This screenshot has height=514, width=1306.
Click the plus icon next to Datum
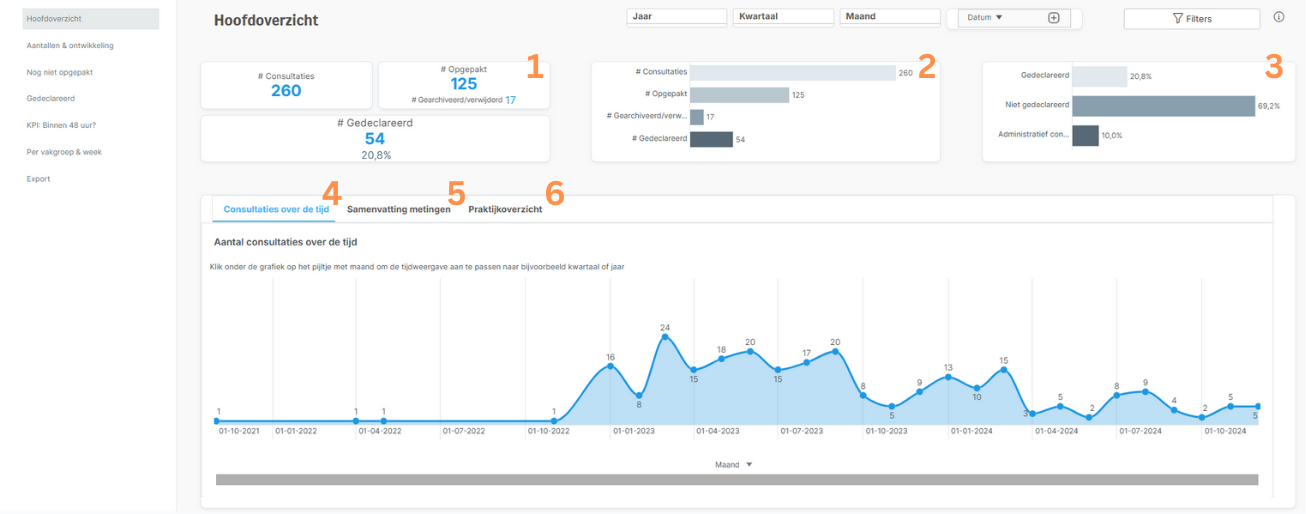[x=1053, y=18]
